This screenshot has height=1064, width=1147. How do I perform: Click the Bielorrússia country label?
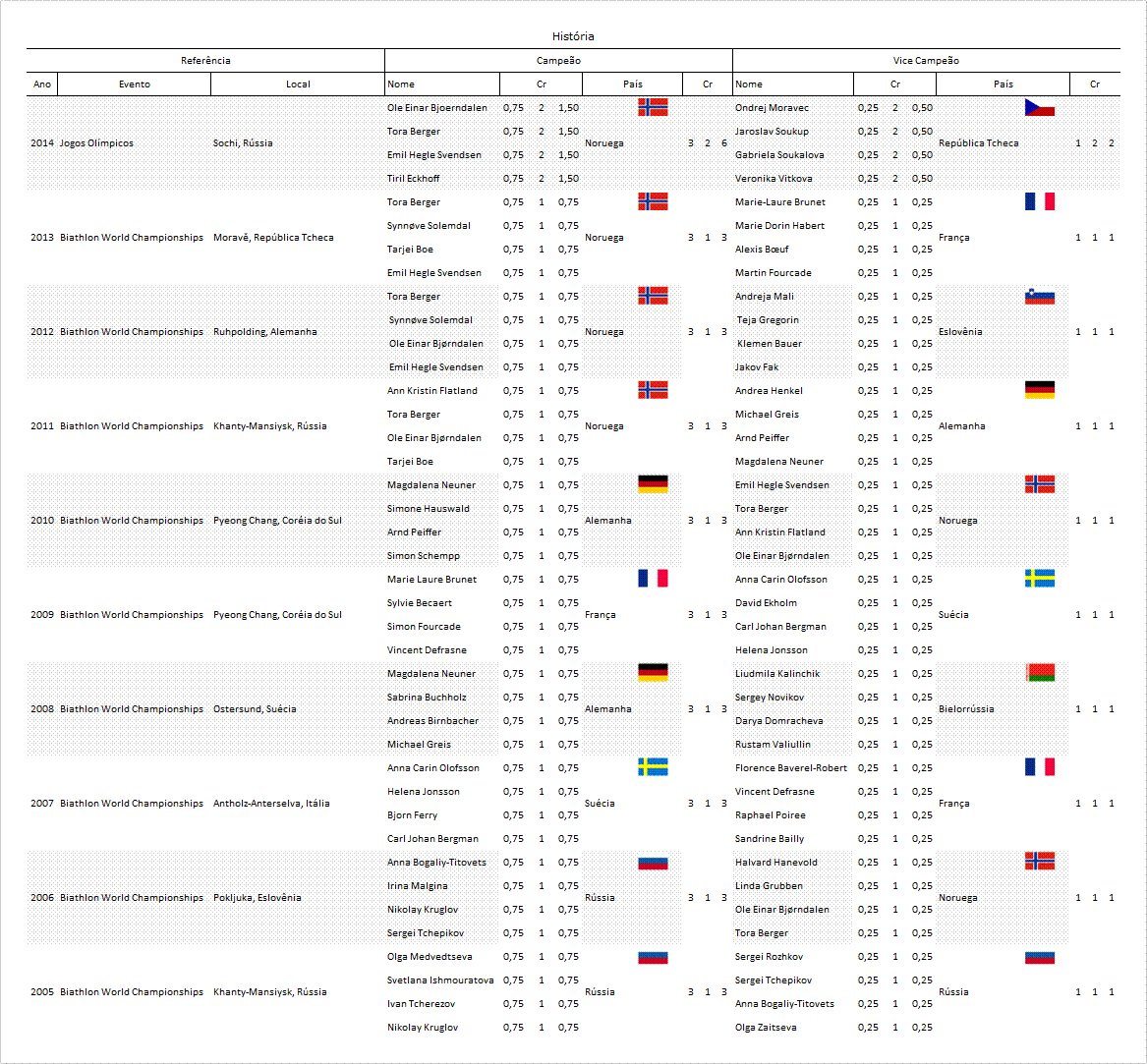click(965, 709)
